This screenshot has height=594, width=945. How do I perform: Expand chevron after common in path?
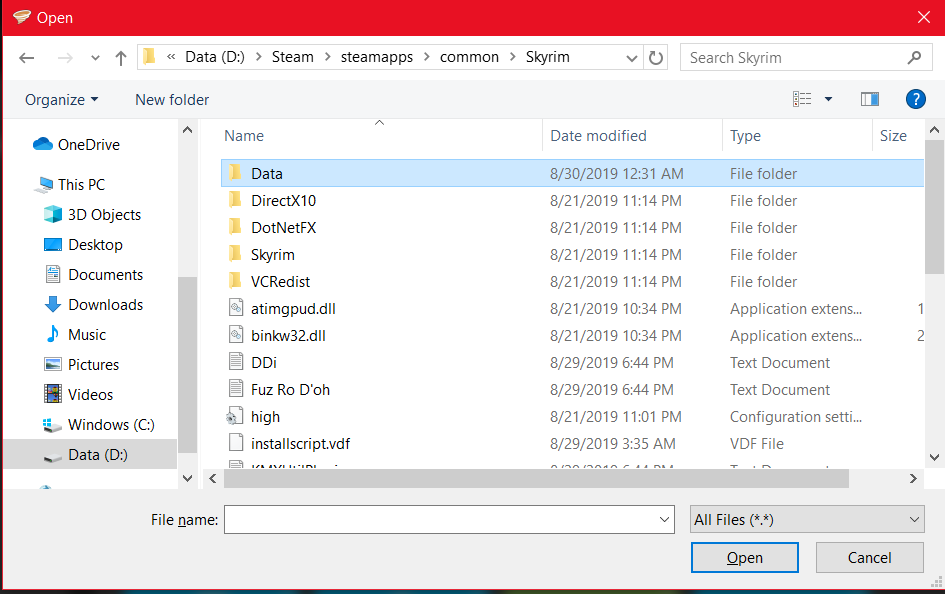click(x=513, y=57)
